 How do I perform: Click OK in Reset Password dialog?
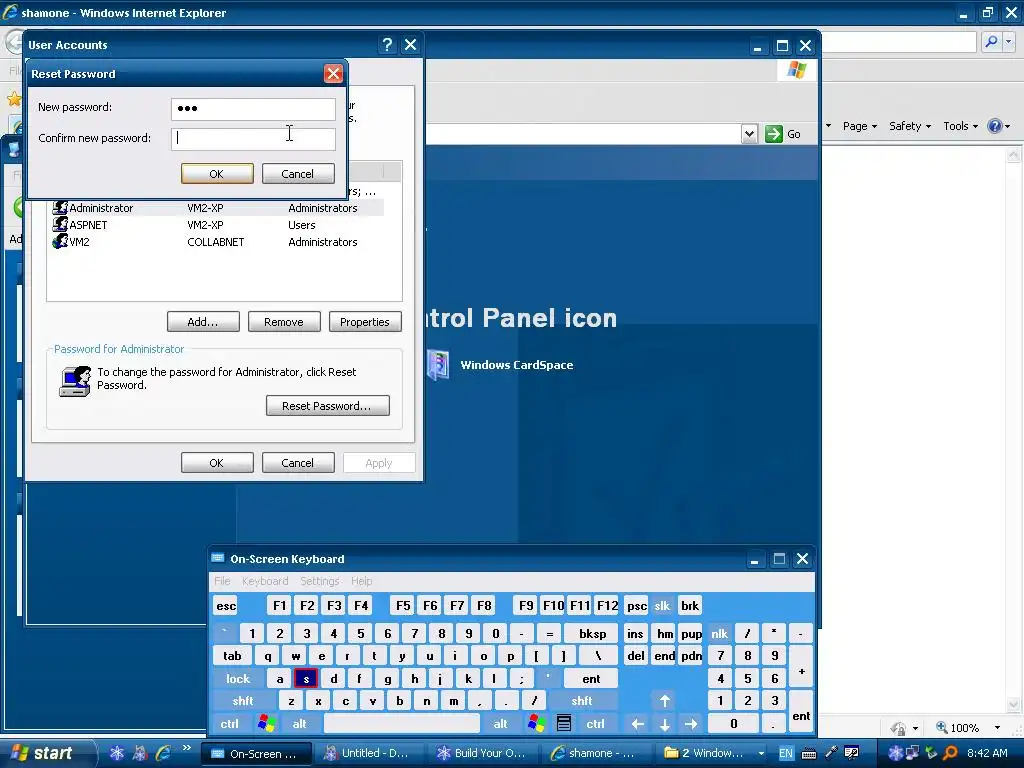pos(217,174)
